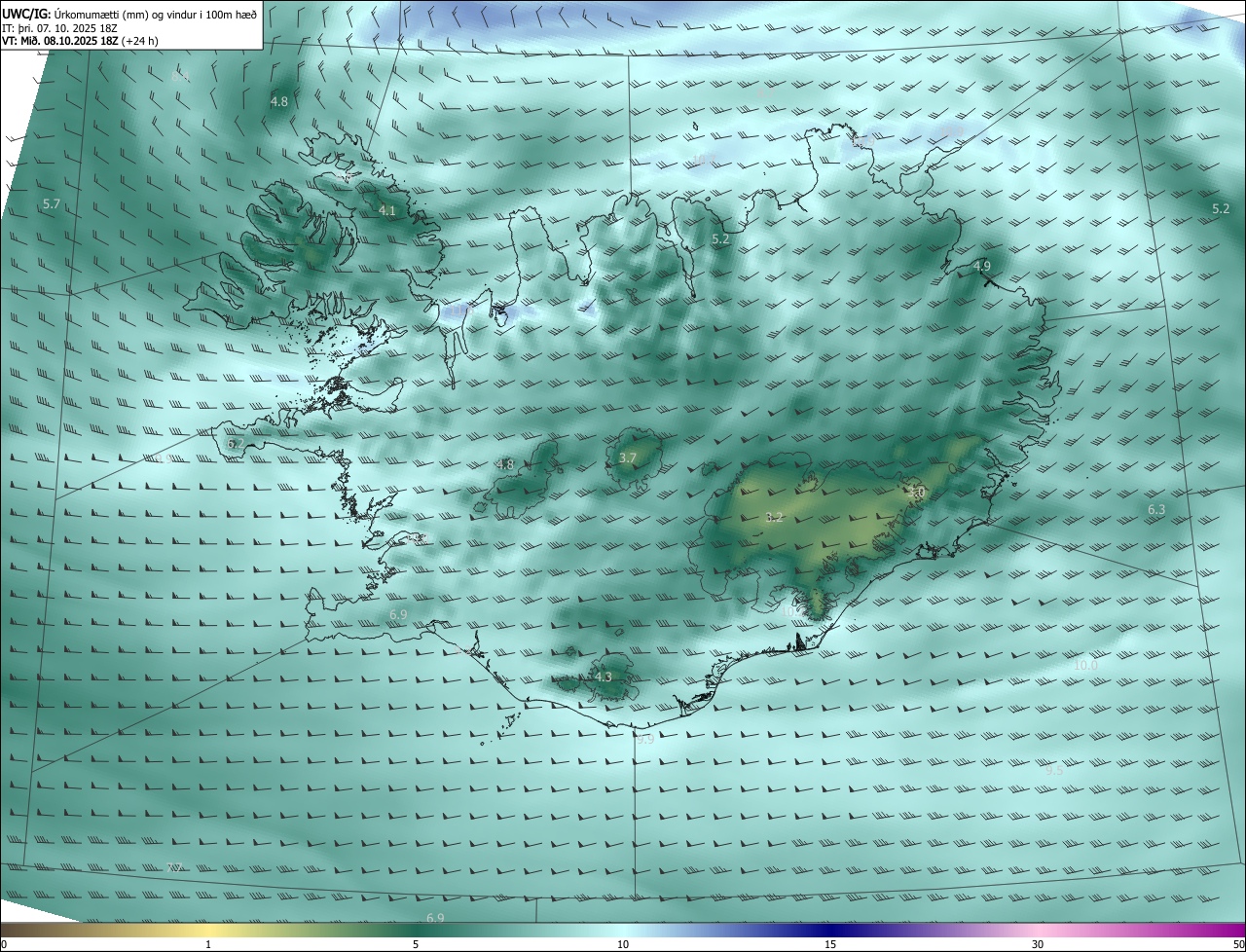Click the 3.7 value on the glacier
Viewport: 1246px width, 952px height.
click(628, 458)
